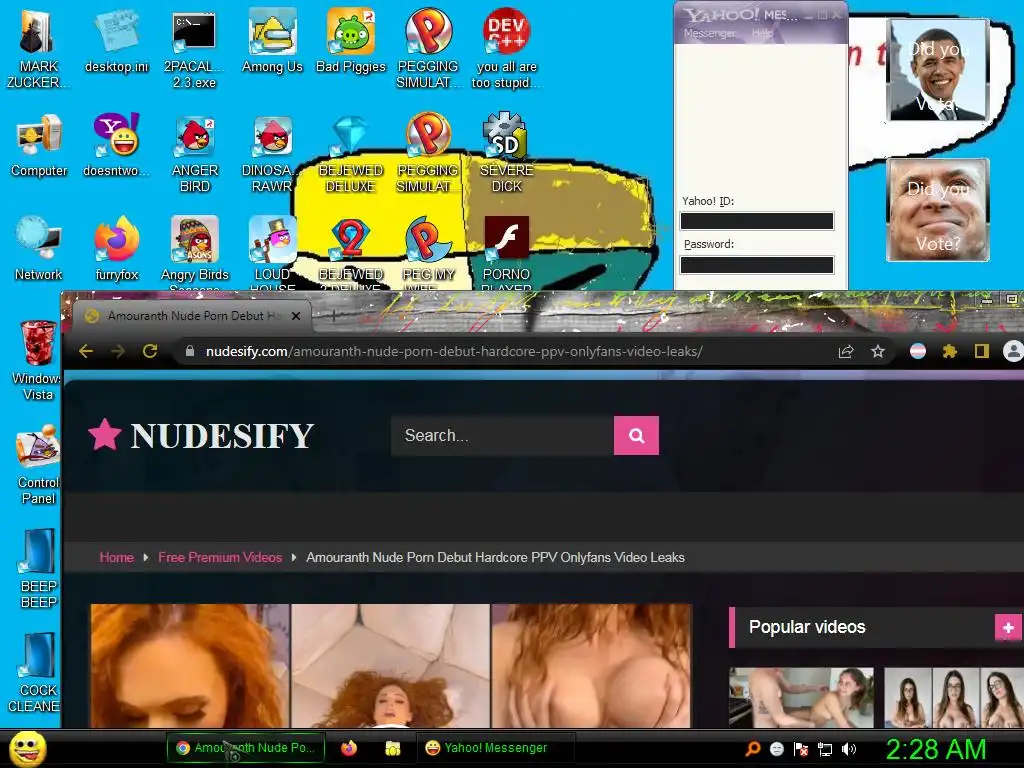Click the 2:28 AM taskbar clock
The height and width of the screenshot is (768, 1024).
[935, 749]
